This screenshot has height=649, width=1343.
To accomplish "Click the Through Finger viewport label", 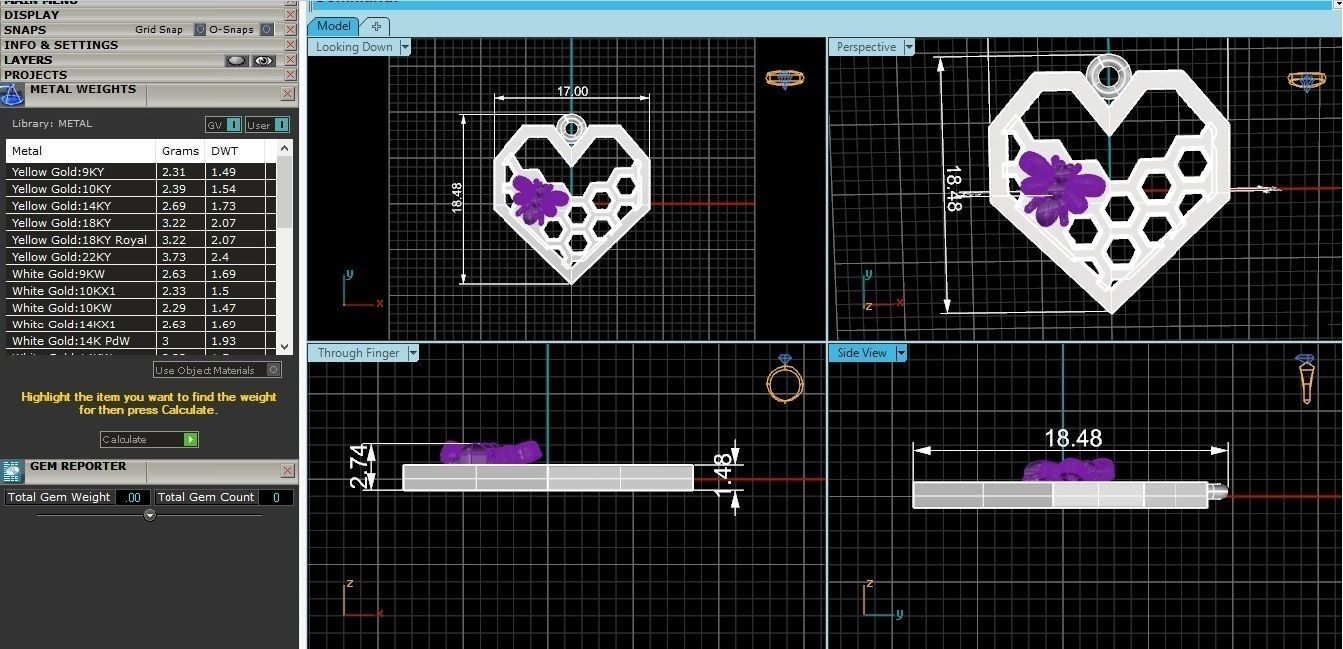I will click(358, 353).
